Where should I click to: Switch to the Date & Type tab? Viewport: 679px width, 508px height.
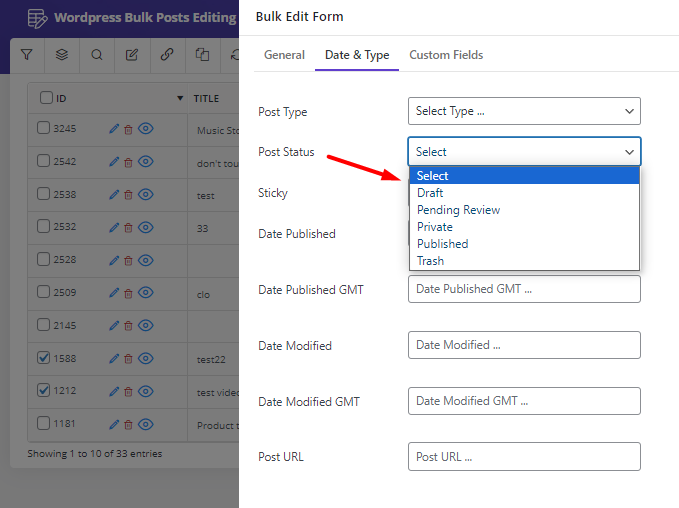tap(357, 55)
